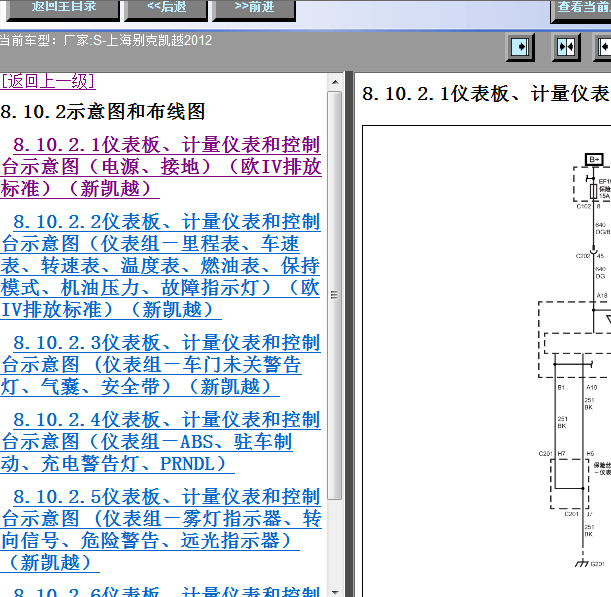Click the right panel title 8.10.2.1仪表板
611x597 pixels.
[486, 94]
